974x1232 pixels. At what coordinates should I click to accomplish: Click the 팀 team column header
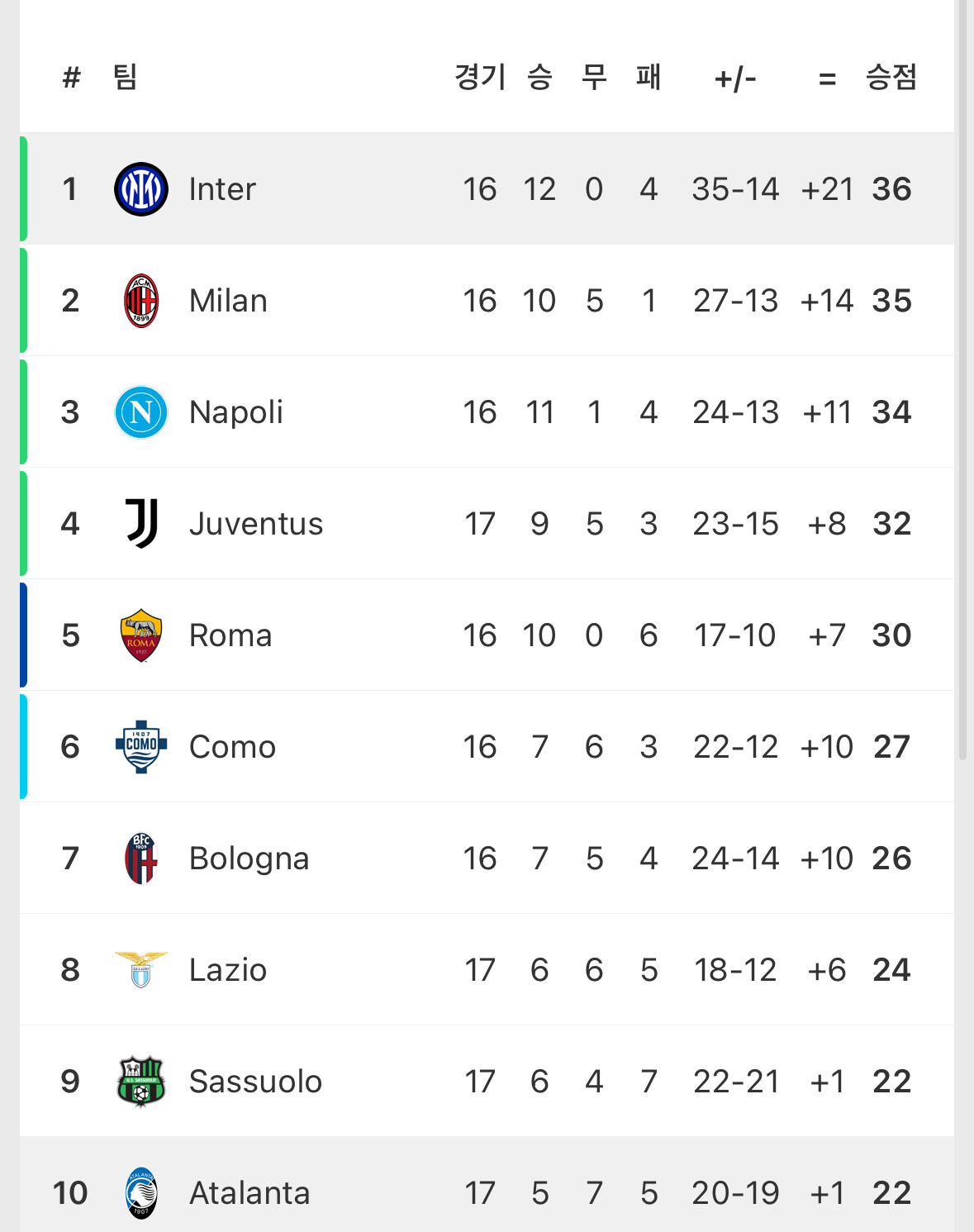[125, 78]
